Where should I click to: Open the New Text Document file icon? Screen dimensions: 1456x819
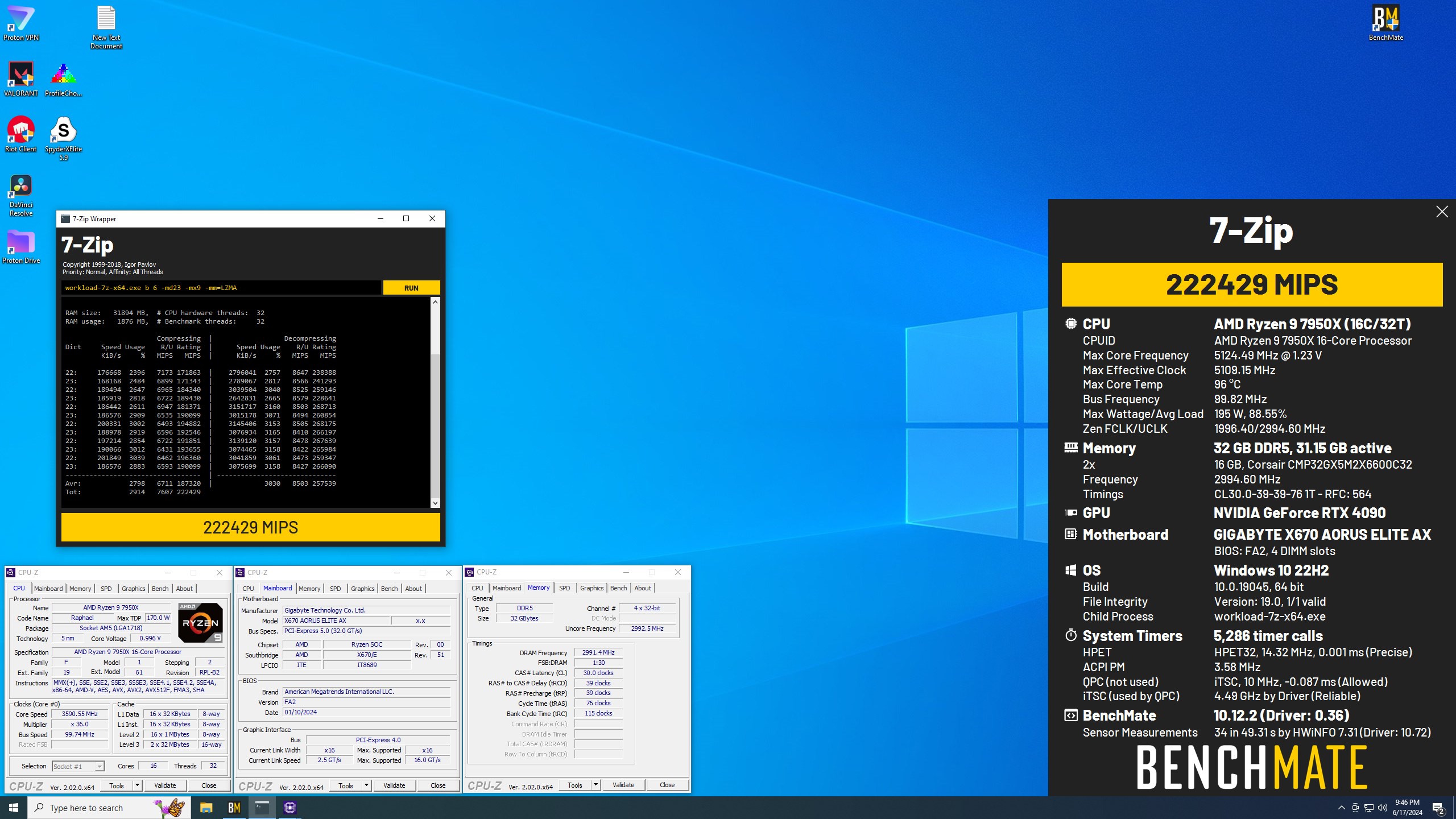coord(106,27)
